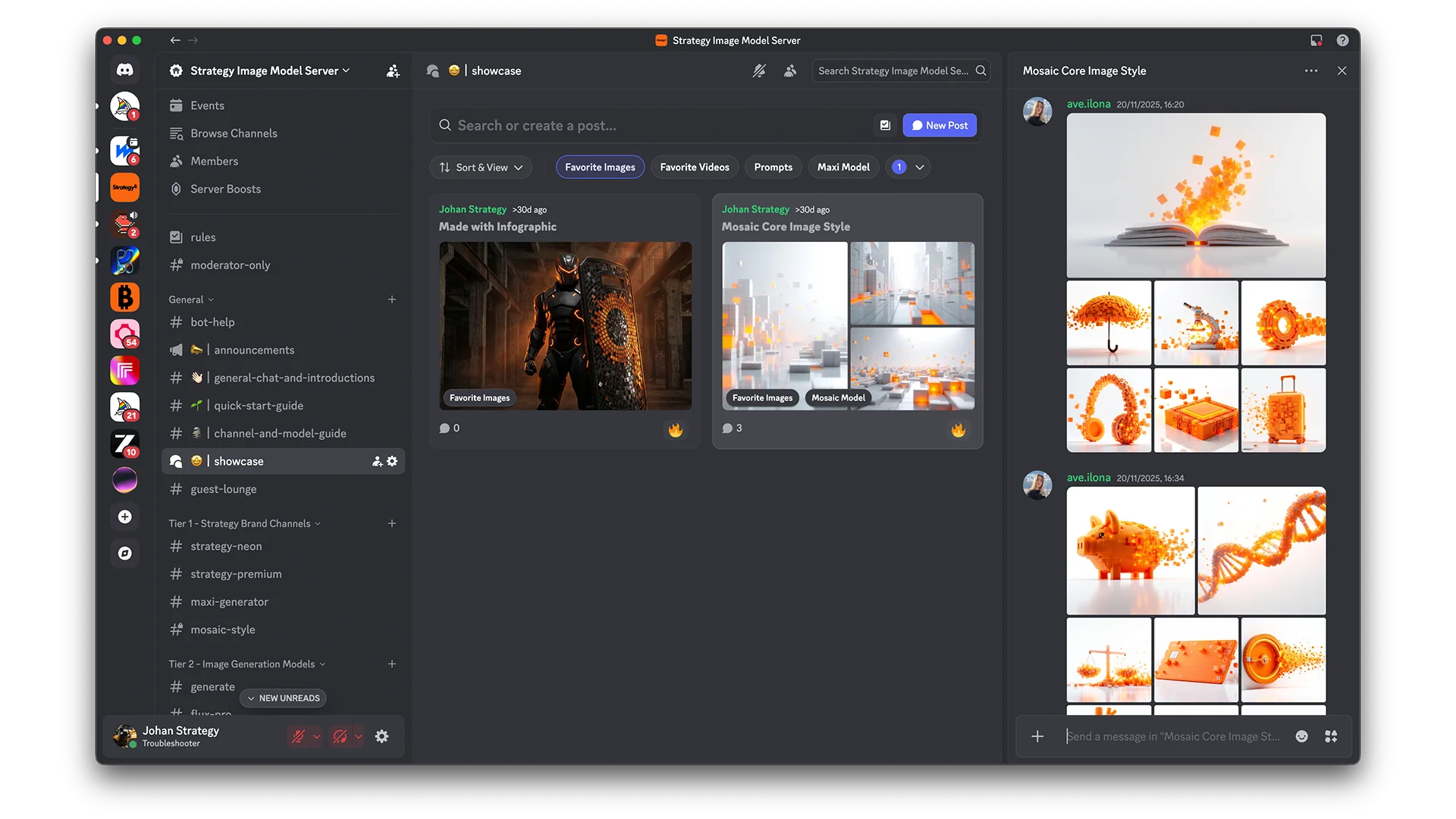Select the rules channel

(x=283, y=237)
